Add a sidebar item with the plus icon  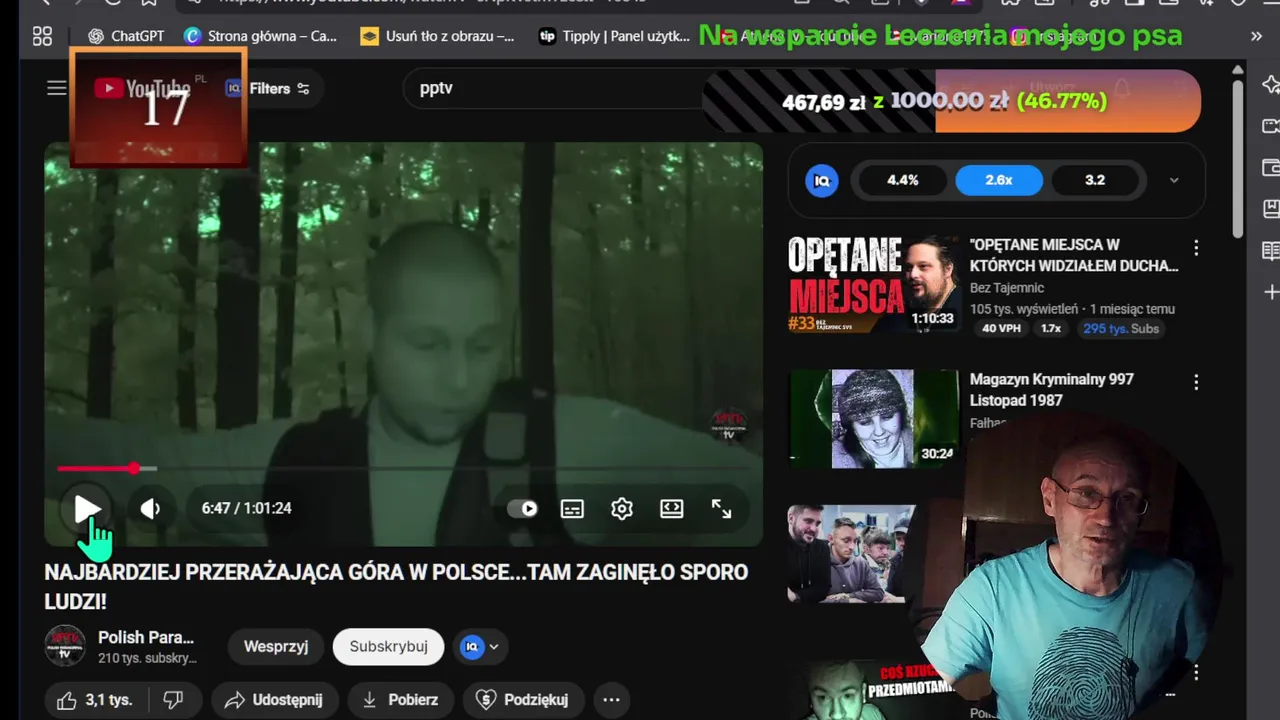tap(1271, 292)
